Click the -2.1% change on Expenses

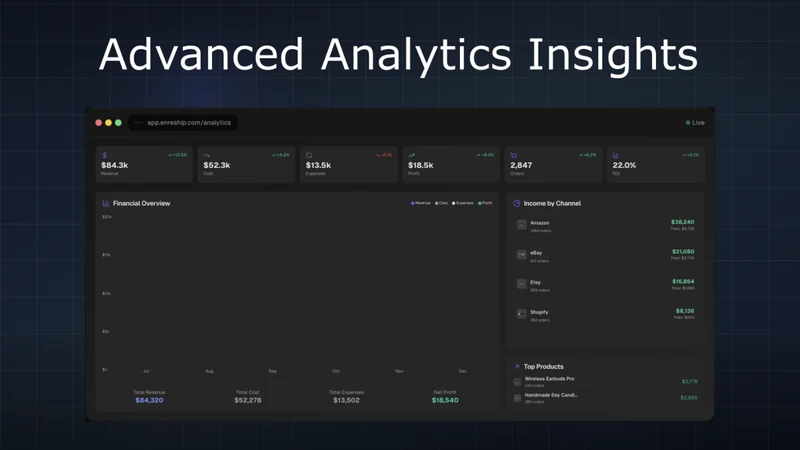coord(384,155)
